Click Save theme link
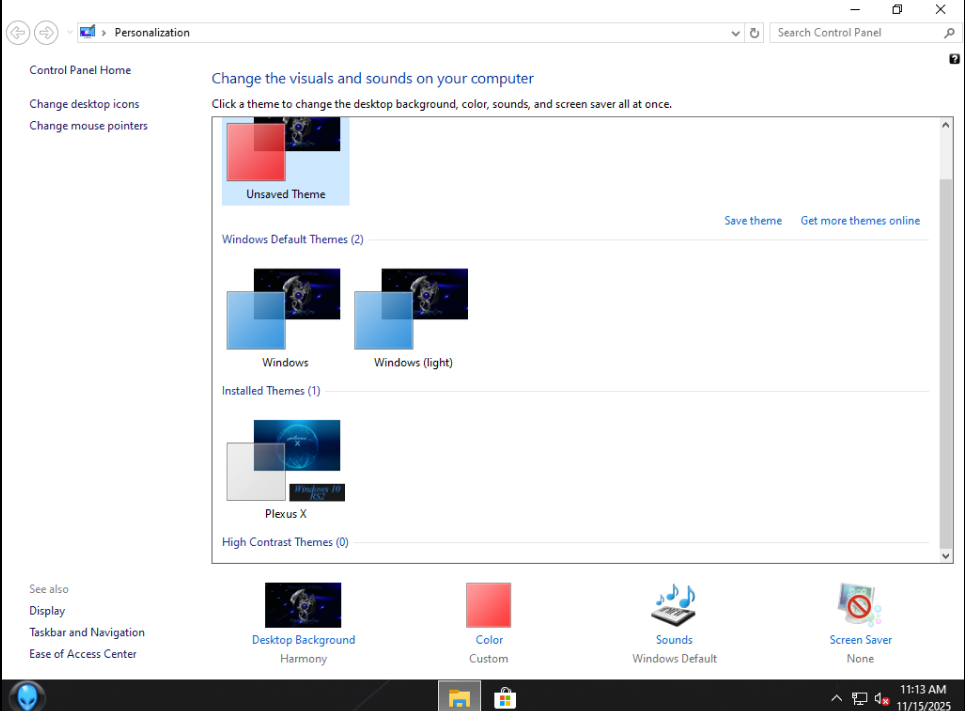 (x=753, y=220)
